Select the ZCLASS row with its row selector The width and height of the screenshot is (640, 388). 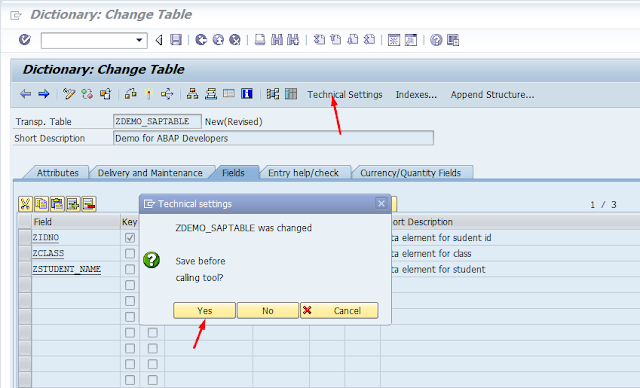pyautogui.click(x=25, y=253)
